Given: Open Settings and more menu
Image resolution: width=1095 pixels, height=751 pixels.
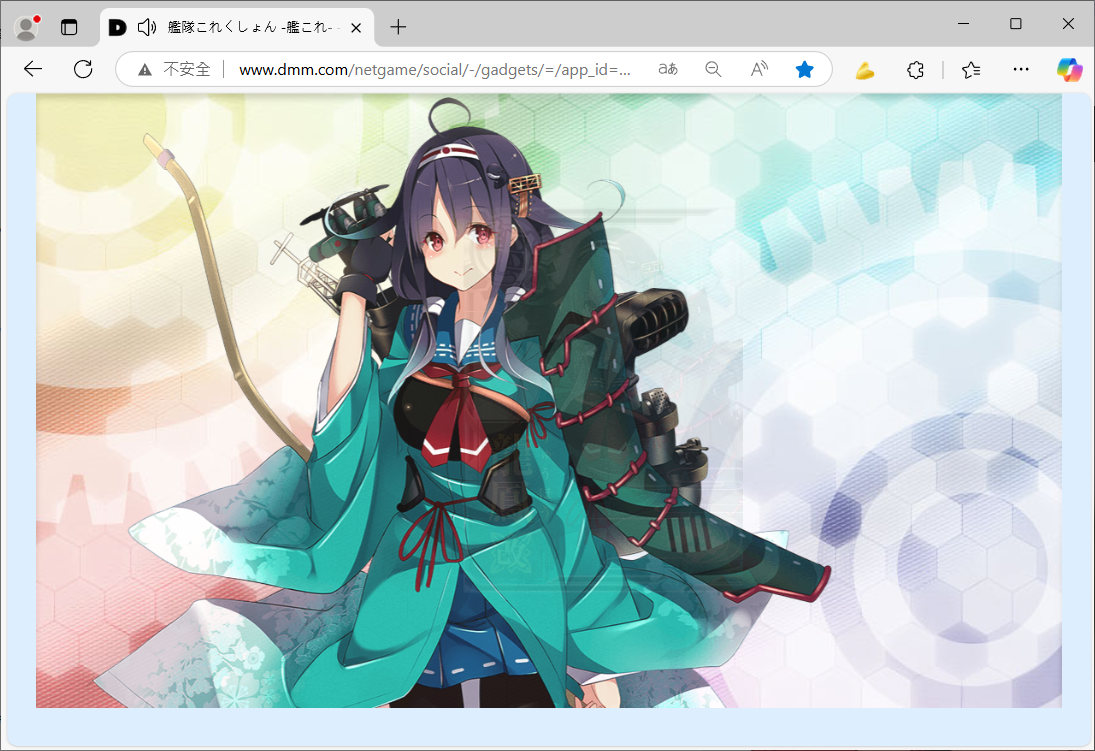Looking at the screenshot, I should click(1020, 69).
